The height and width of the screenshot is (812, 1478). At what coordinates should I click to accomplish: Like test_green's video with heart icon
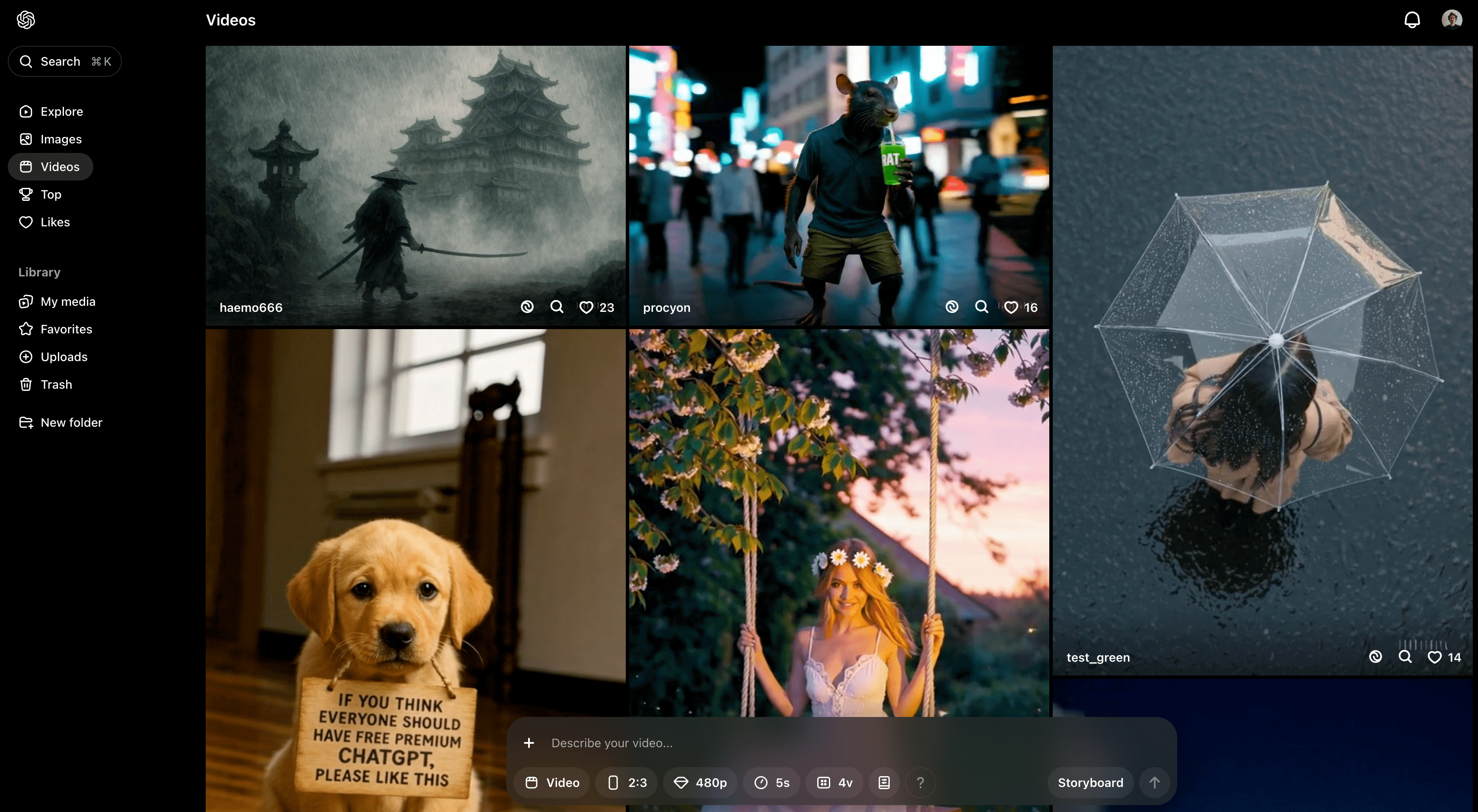point(1434,657)
